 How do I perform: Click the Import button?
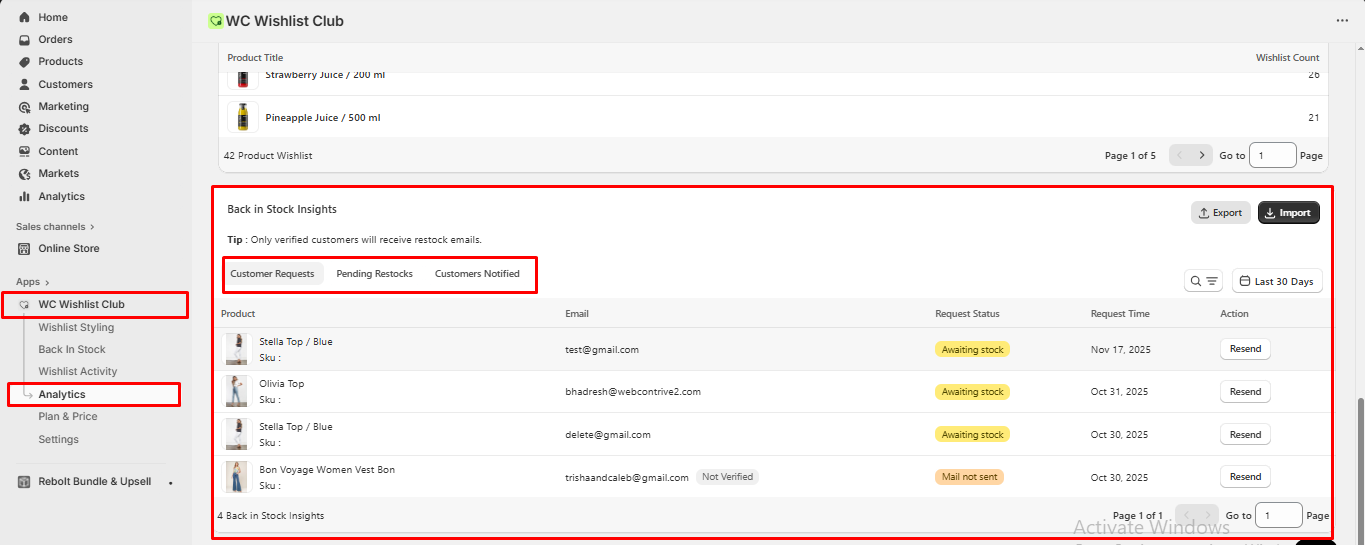click(1289, 213)
